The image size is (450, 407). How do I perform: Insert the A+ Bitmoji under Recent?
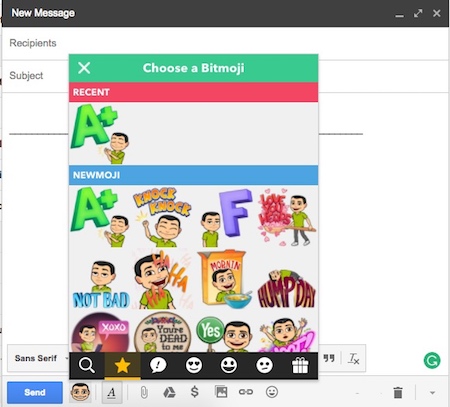(x=100, y=134)
